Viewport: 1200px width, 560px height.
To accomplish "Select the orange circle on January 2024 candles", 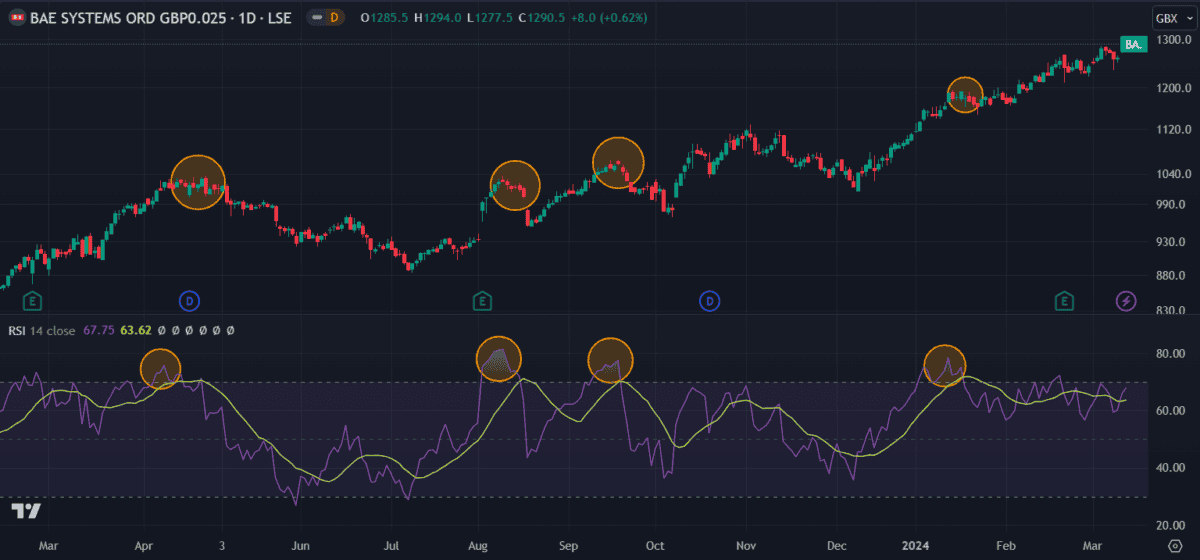I will pyautogui.click(x=965, y=95).
